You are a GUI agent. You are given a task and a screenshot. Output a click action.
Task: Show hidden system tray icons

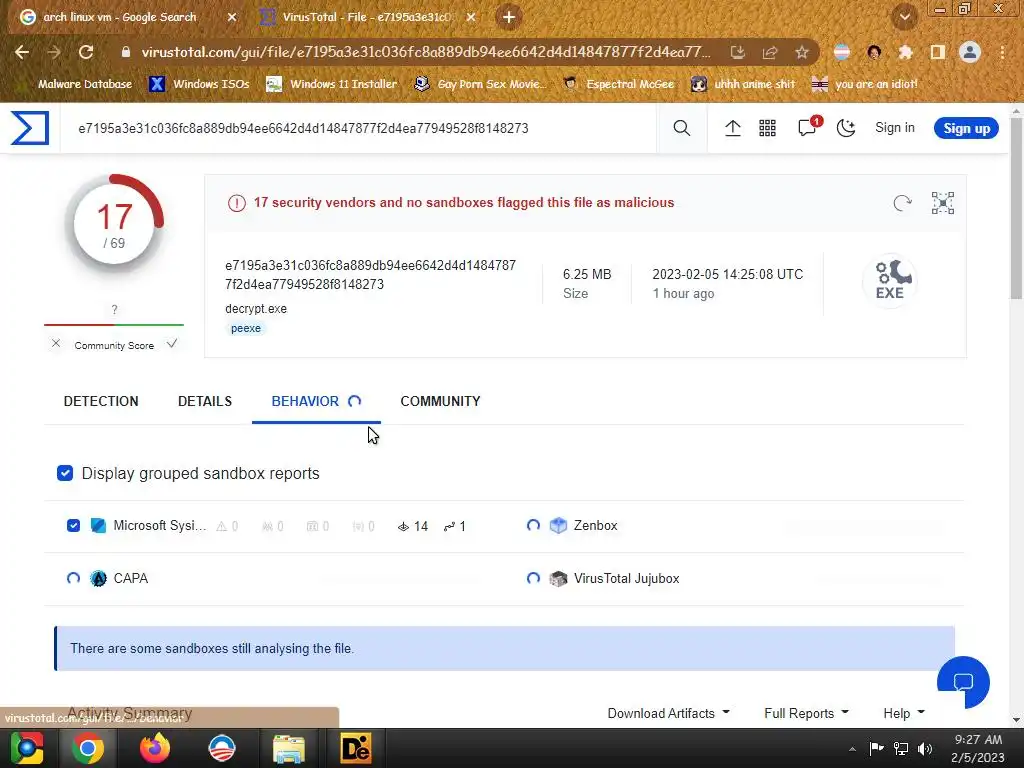(x=852, y=749)
